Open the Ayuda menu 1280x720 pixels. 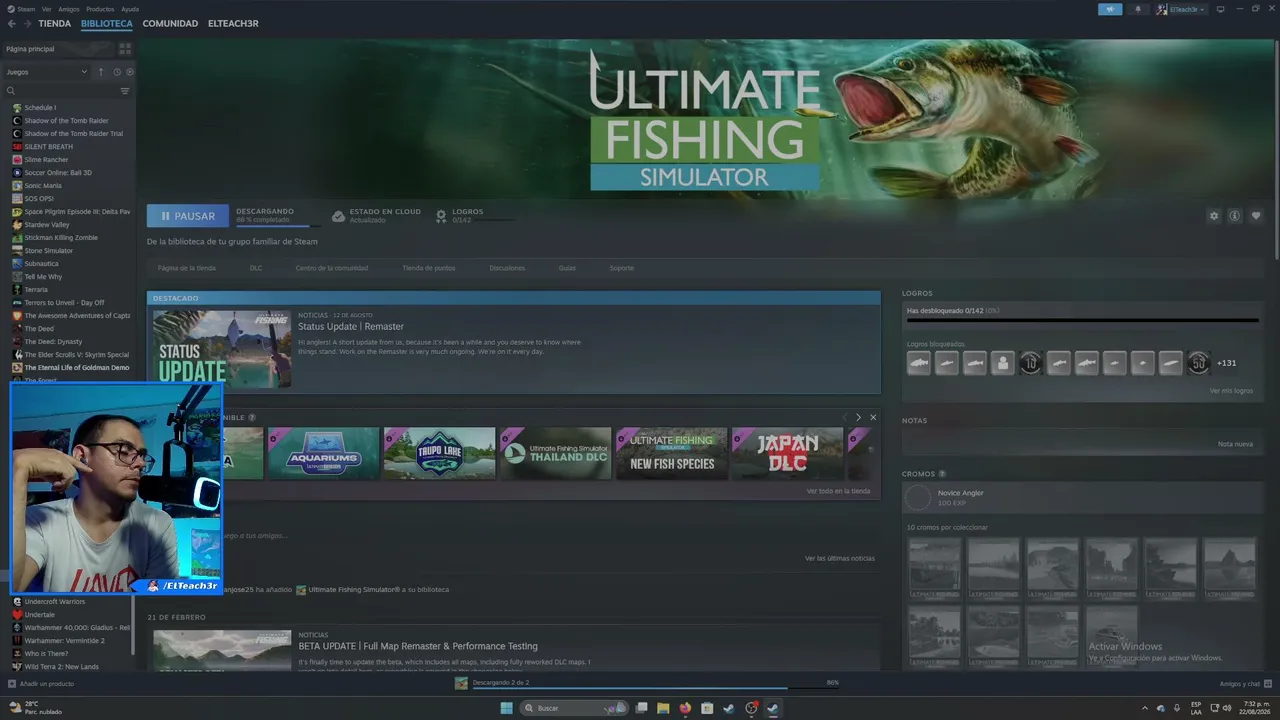point(130,9)
